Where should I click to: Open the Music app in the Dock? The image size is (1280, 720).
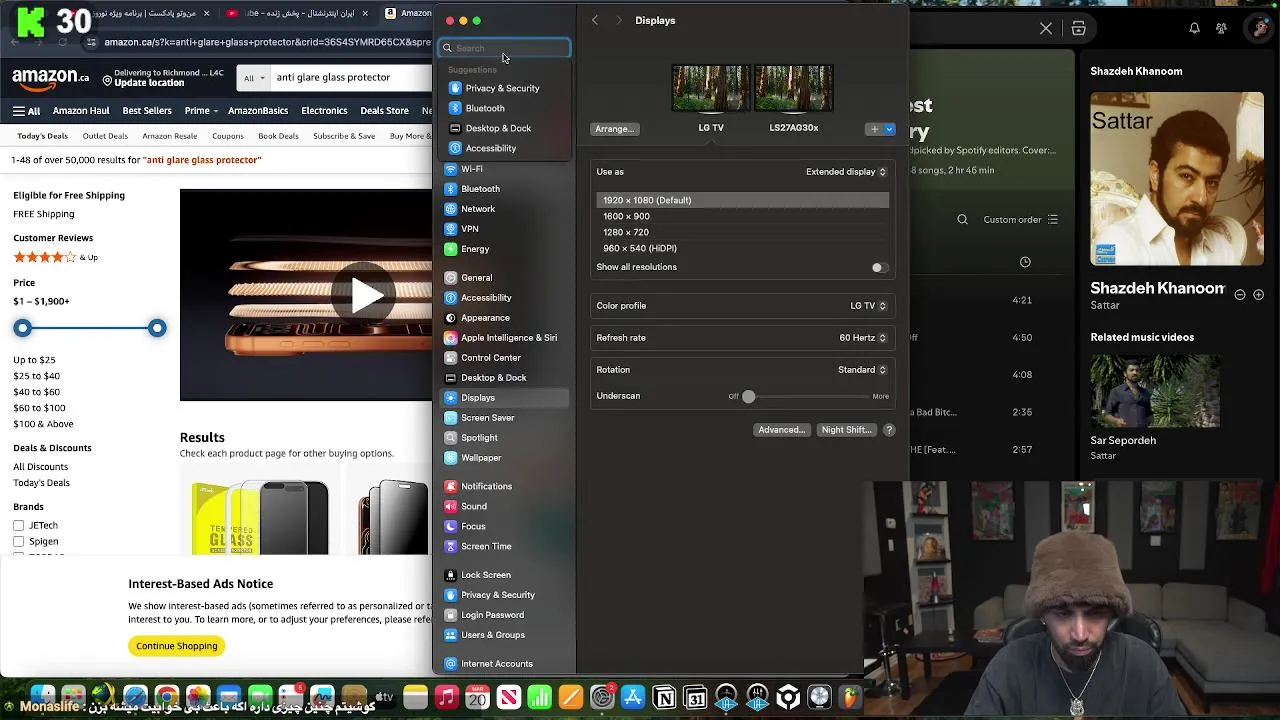click(x=447, y=697)
